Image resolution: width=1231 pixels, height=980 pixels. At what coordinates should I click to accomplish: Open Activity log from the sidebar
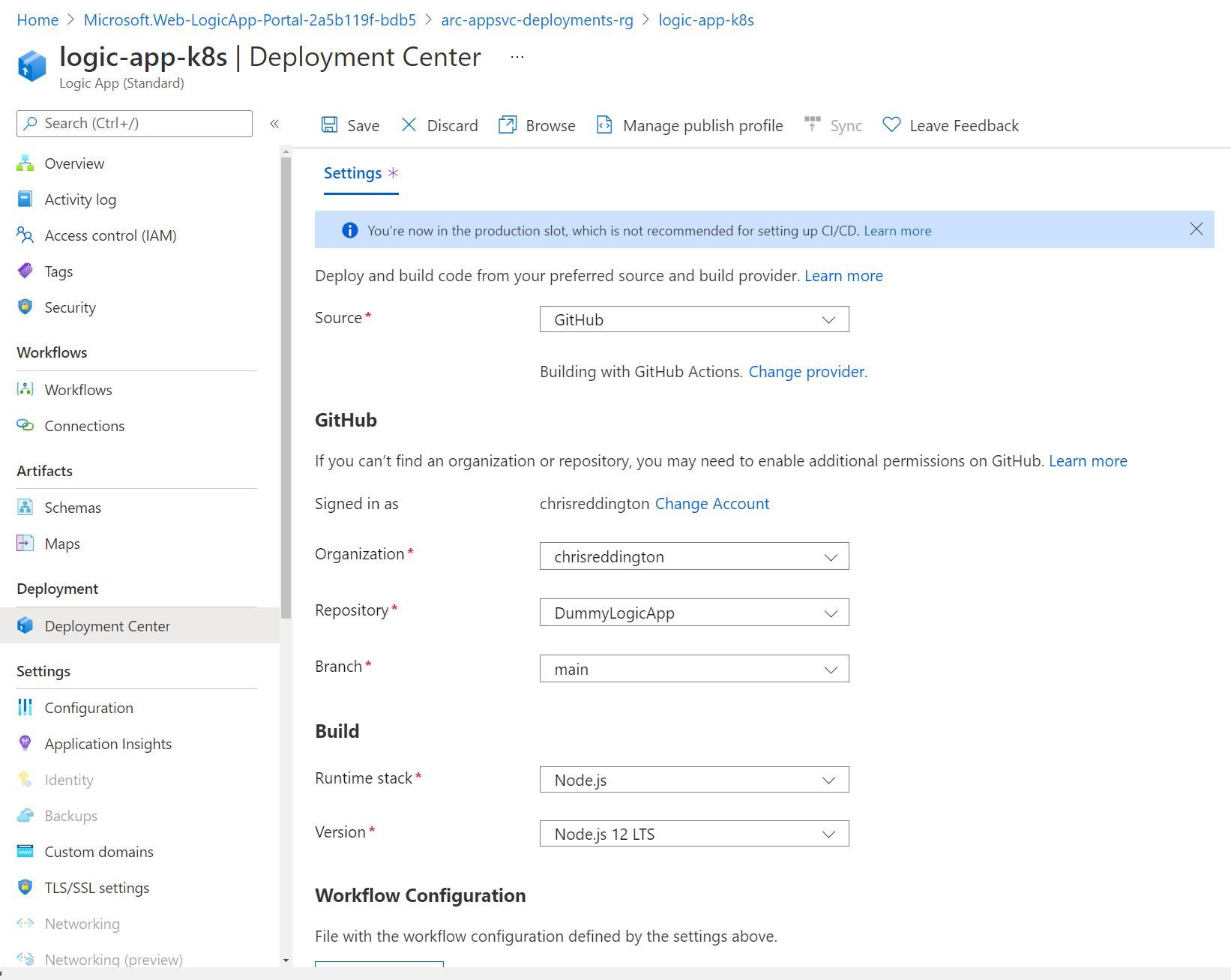80,199
